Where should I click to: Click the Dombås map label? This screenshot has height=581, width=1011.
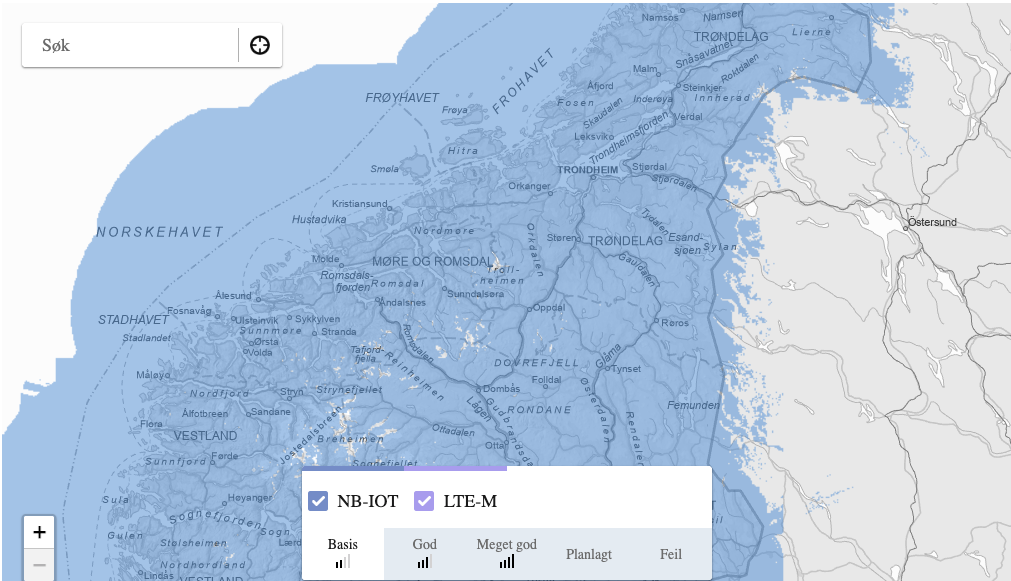click(502, 388)
